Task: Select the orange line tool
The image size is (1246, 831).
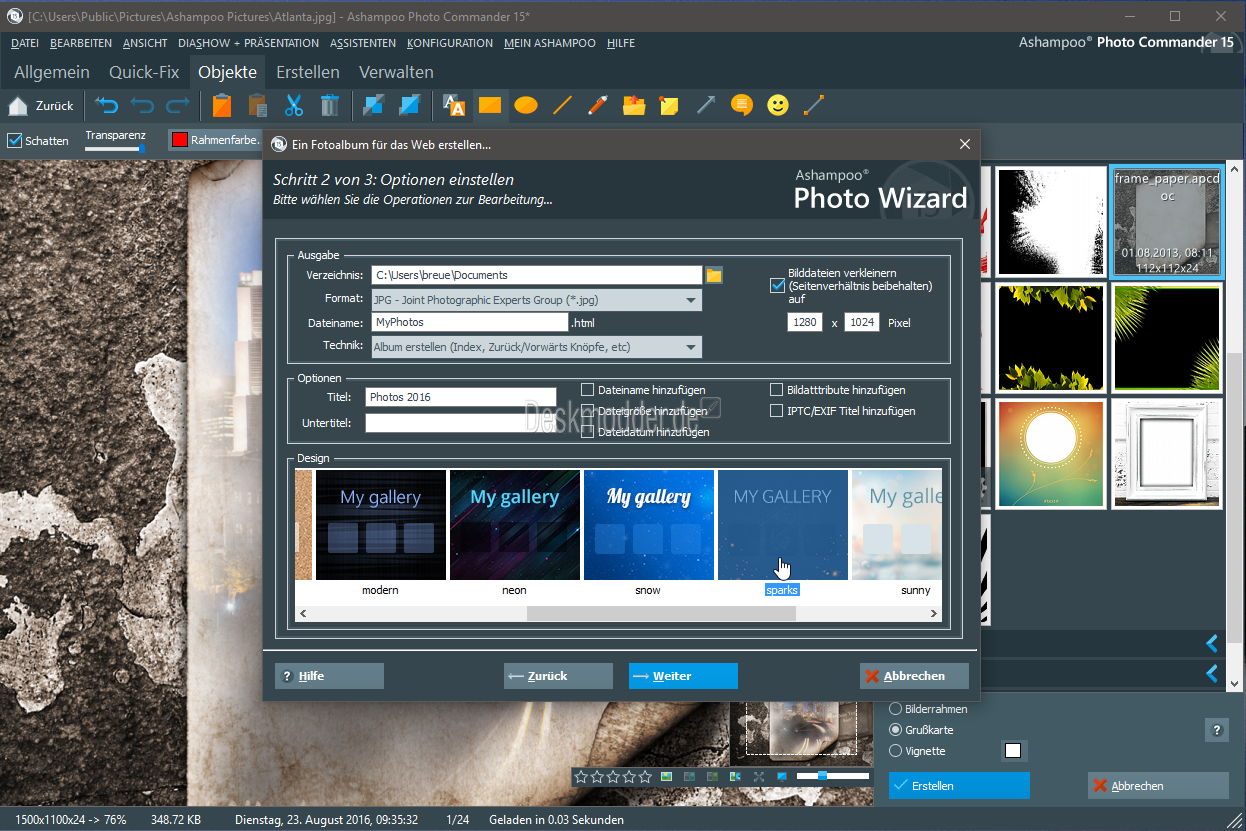Action: tap(562, 105)
